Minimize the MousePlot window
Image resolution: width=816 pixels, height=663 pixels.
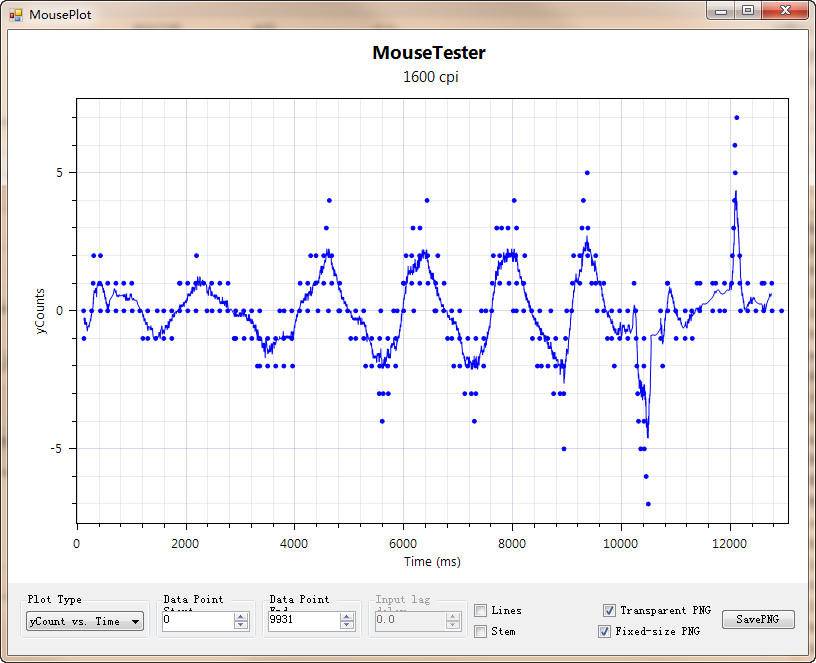(722, 11)
